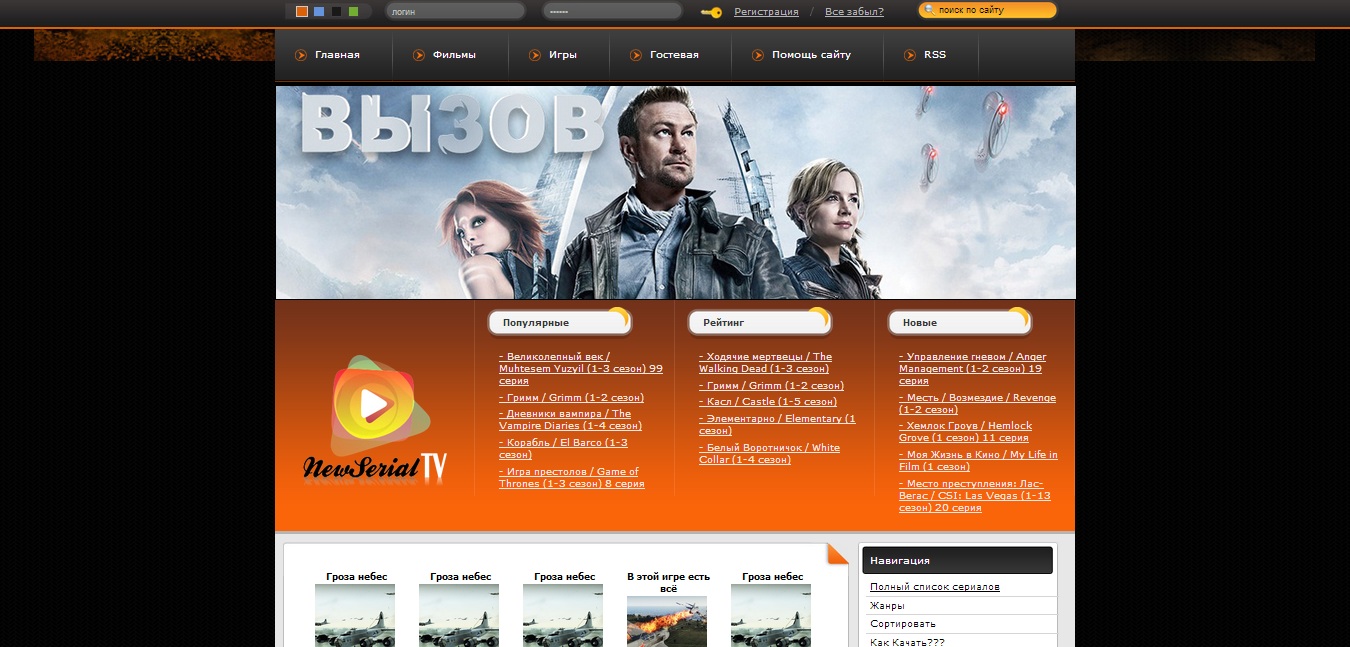Viewport: 1350px width, 647px height.
Task: Focus the password input field
Action: coord(612,12)
